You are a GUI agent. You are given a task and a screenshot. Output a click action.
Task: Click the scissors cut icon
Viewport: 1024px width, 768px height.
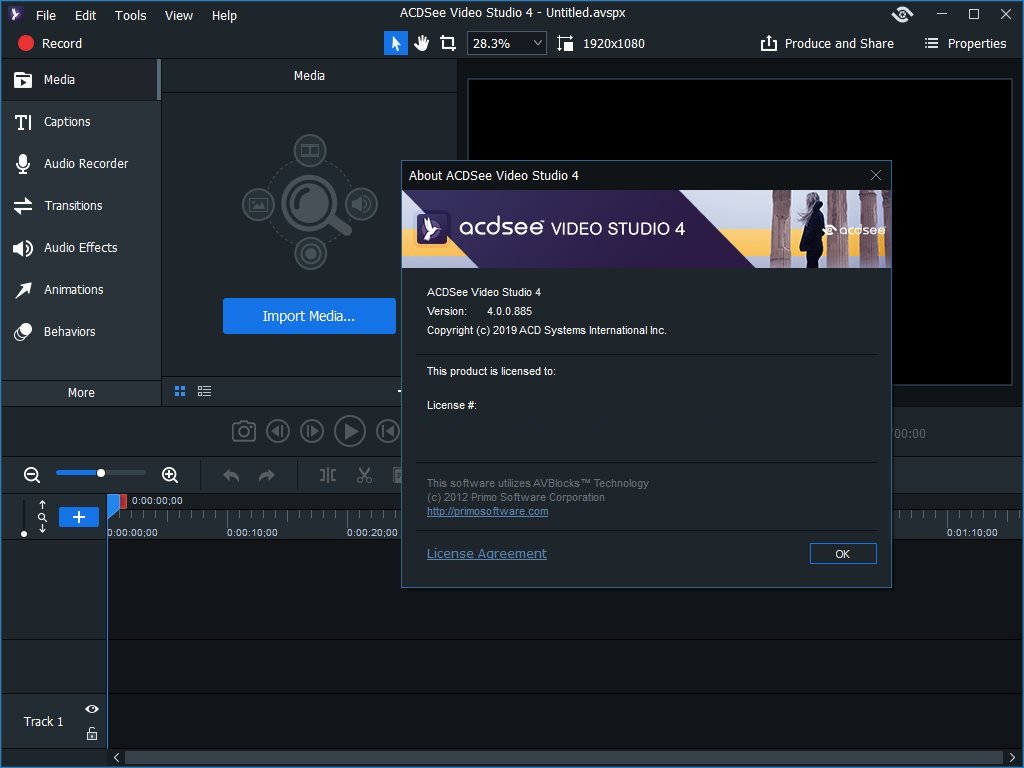click(364, 475)
